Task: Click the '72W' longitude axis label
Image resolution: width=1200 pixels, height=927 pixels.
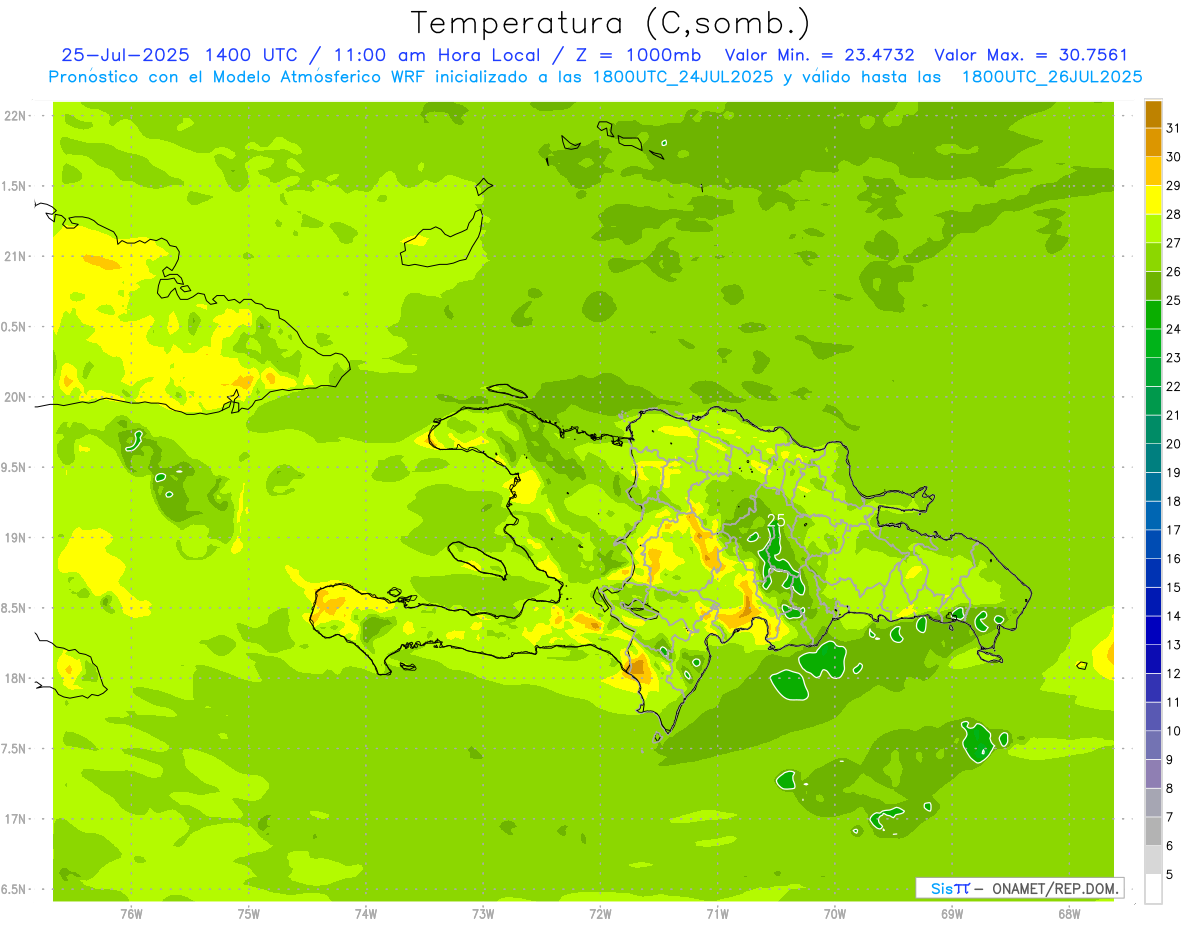Action: (600, 914)
